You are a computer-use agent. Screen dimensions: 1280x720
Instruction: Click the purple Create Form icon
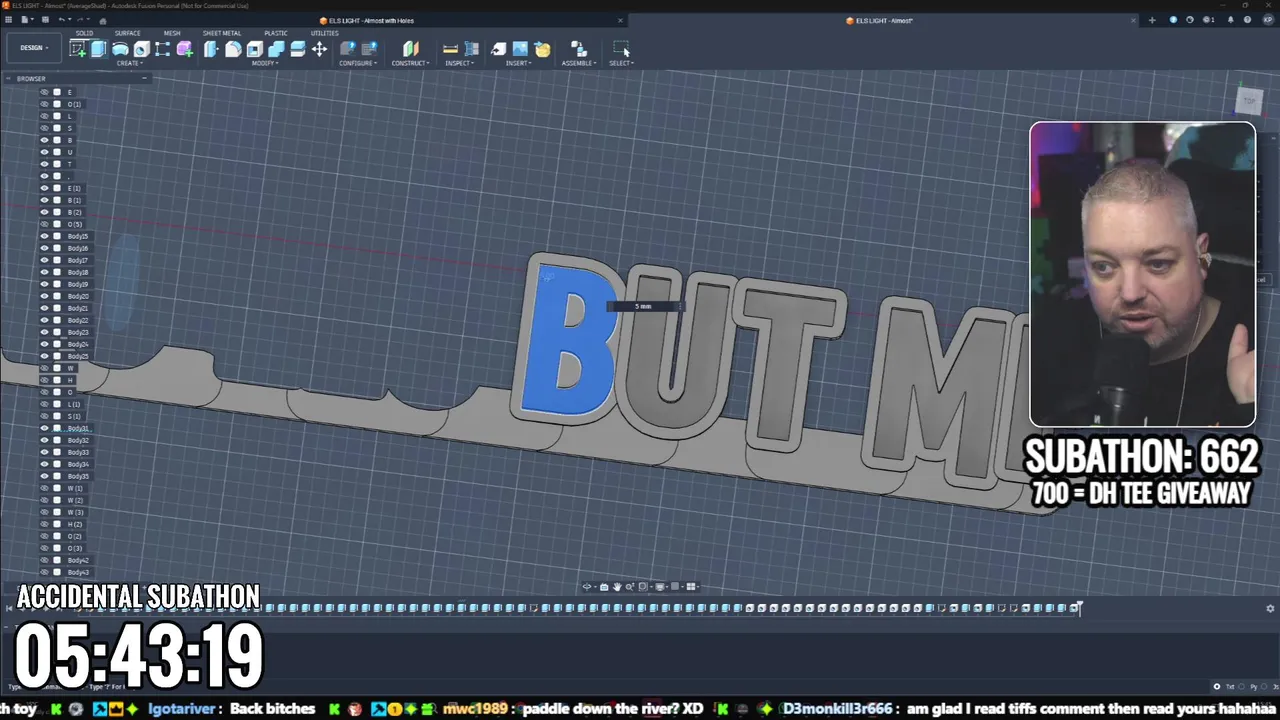coord(185,49)
